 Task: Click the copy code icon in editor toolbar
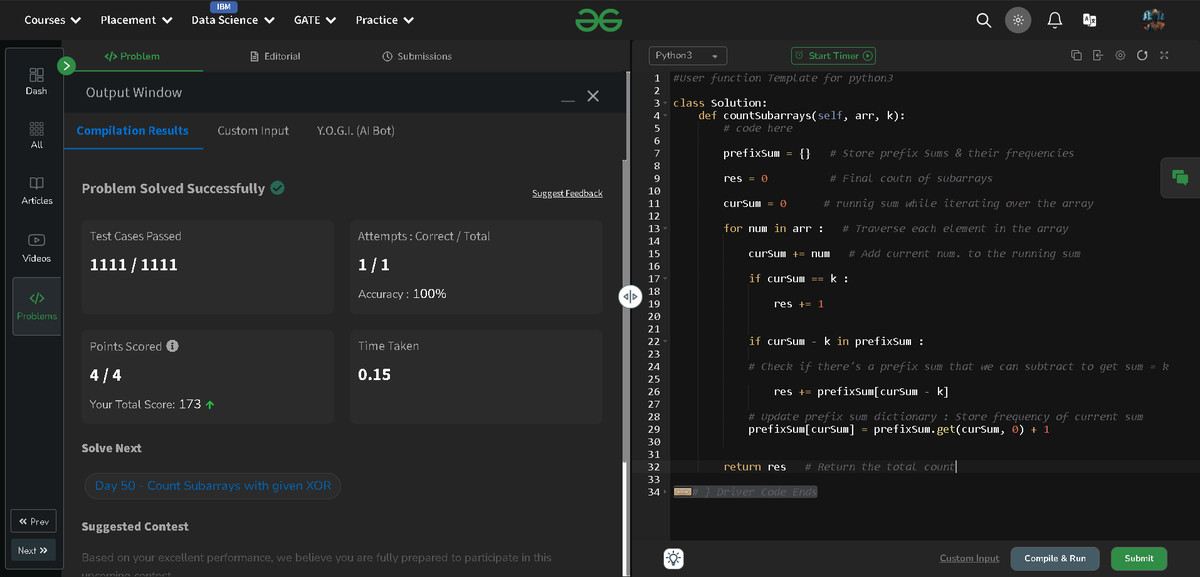tap(1076, 56)
